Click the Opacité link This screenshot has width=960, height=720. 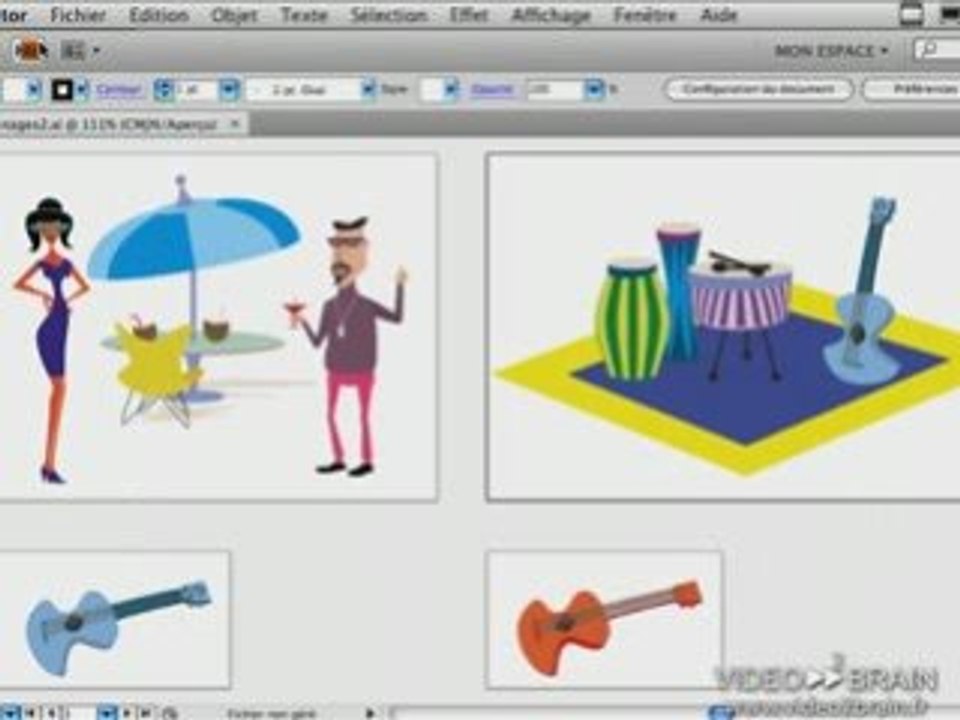[x=492, y=90]
